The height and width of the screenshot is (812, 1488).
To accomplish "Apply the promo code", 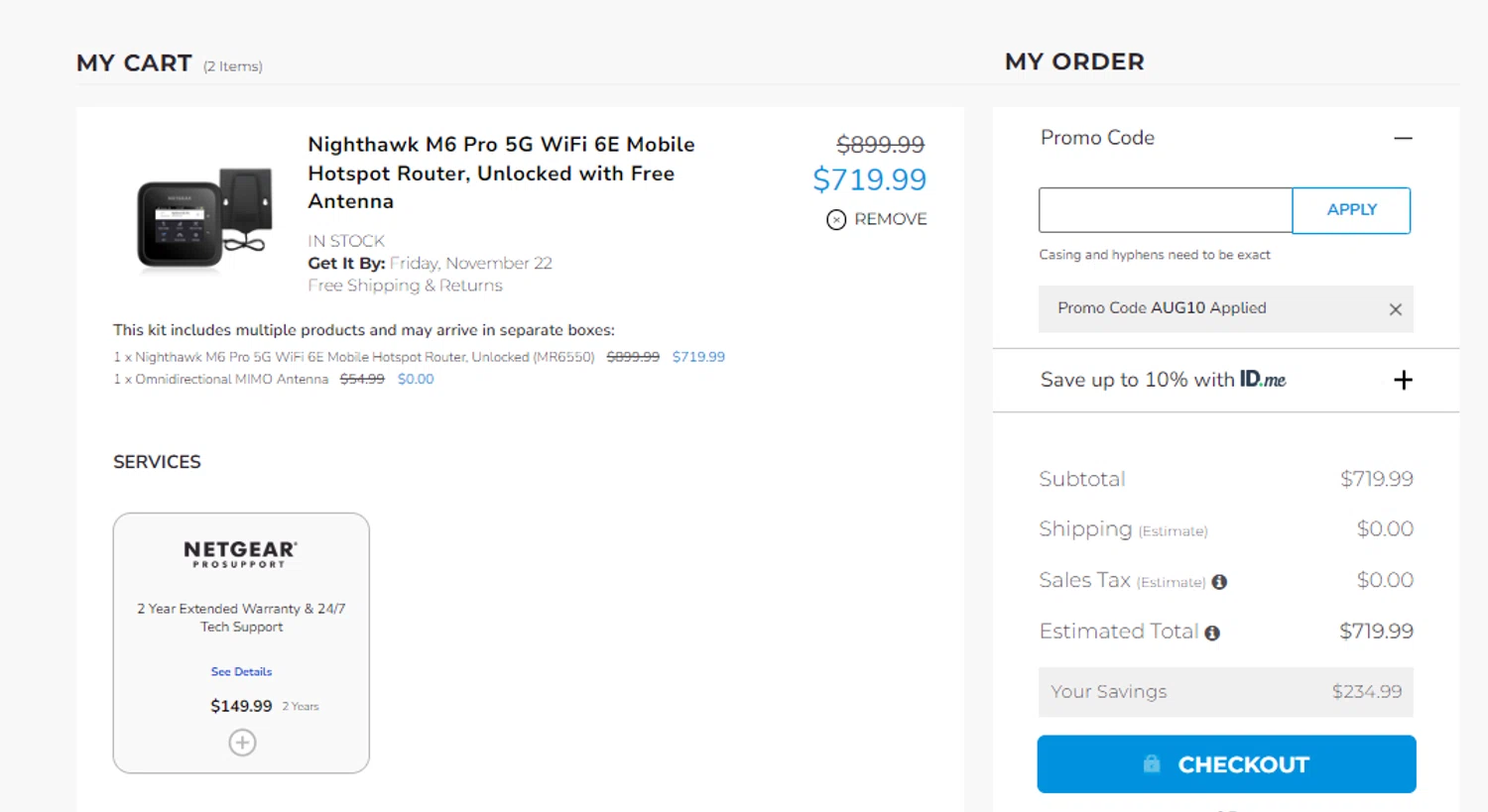I will (x=1351, y=210).
